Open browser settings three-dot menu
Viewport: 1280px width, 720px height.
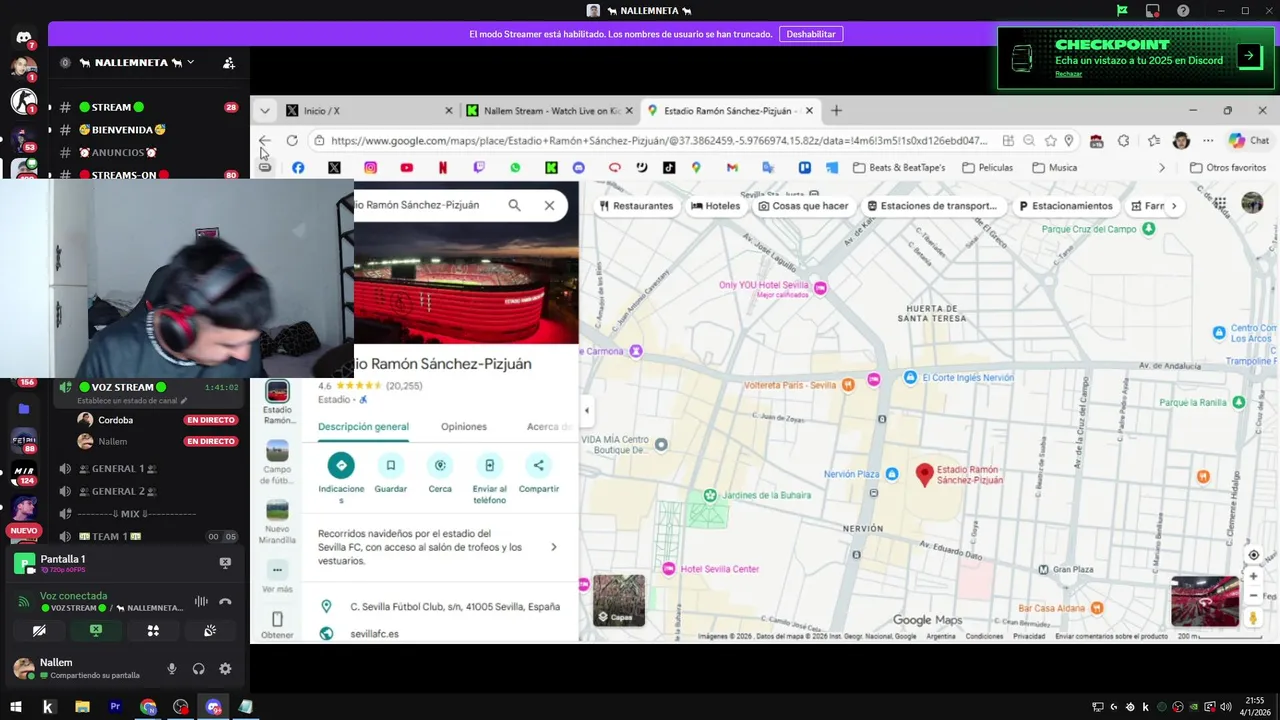[1208, 141]
